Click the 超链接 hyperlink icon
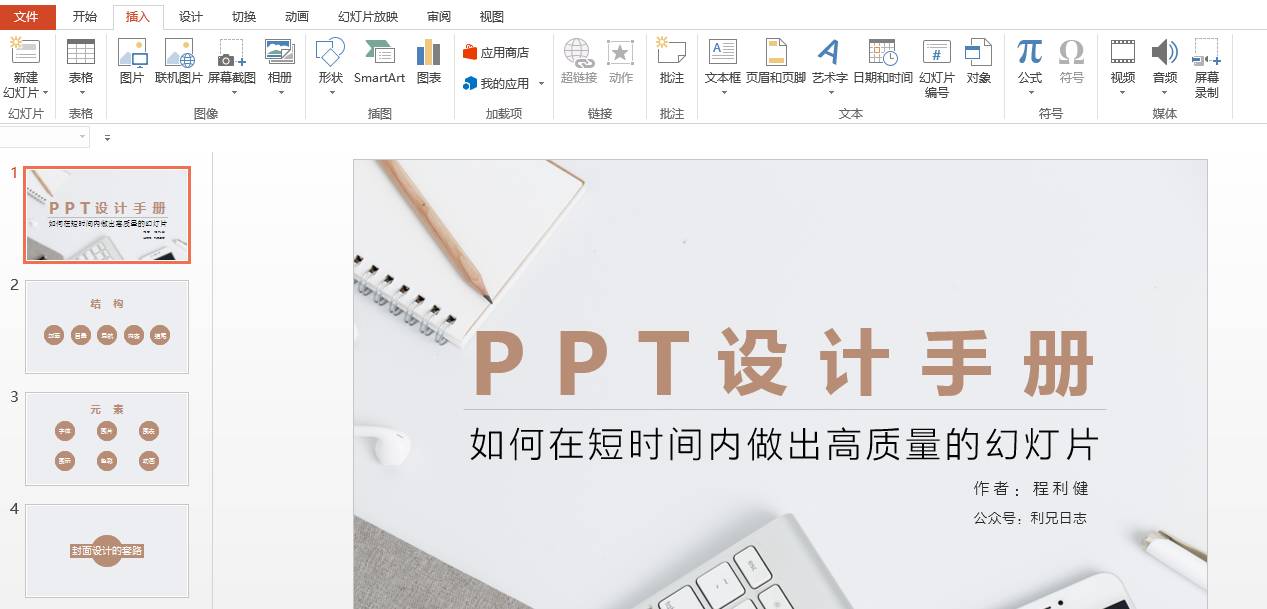This screenshot has width=1267, height=609. coord(578,52)
